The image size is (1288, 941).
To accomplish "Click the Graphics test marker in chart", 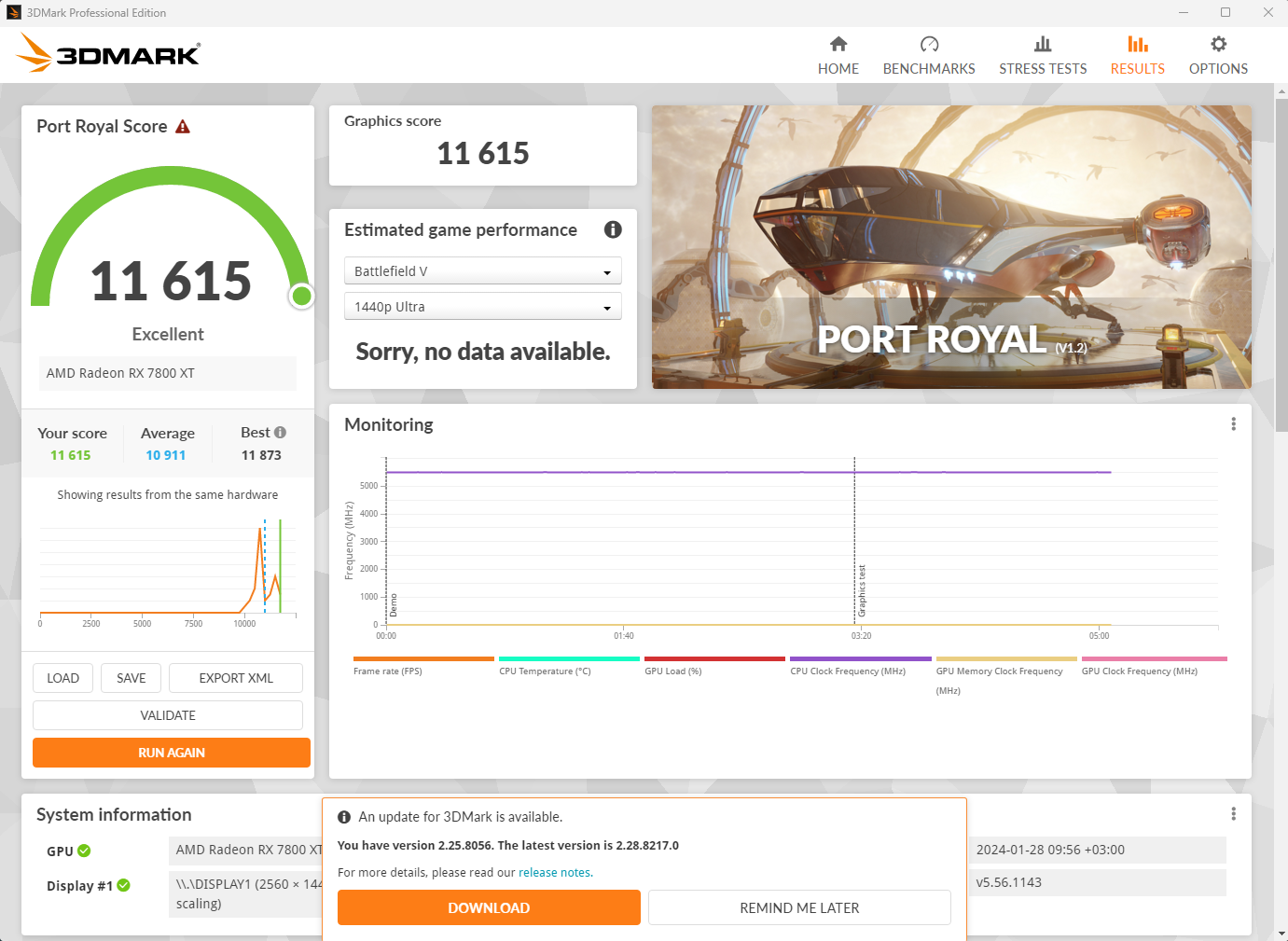I will coord(862,590).
